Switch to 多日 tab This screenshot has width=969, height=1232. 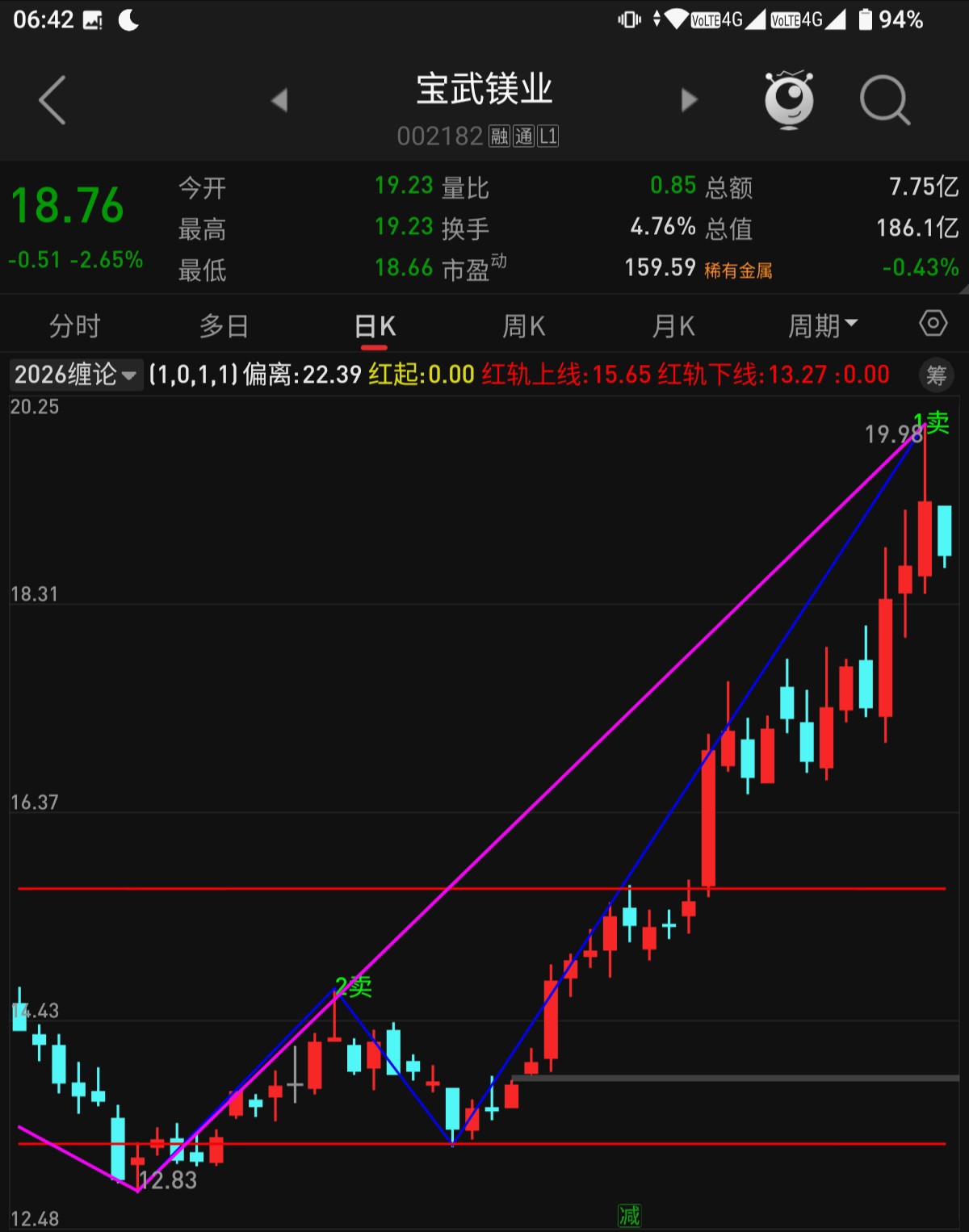(x=224, y=326)
